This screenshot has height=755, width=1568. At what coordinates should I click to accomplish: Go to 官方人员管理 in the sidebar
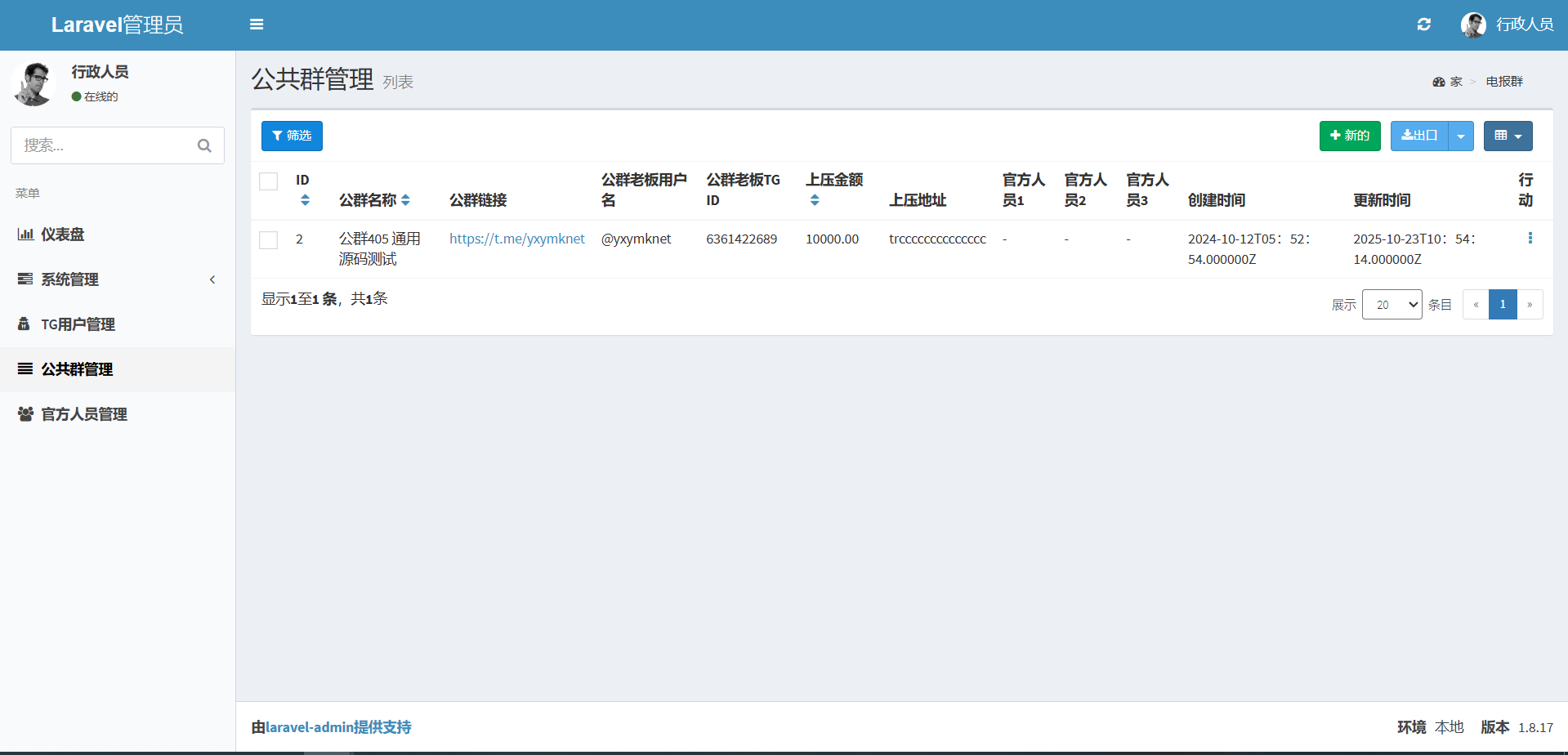pos(84,414)
